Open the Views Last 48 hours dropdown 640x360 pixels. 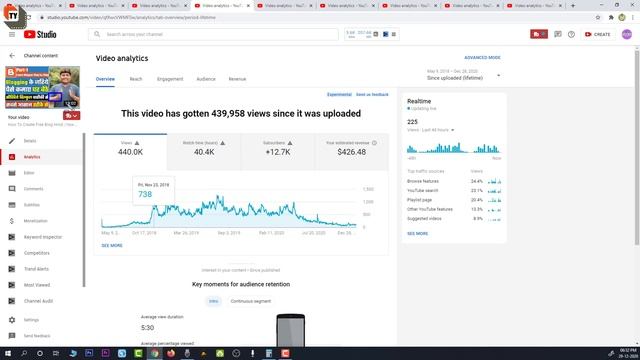(x=431, y=130)
